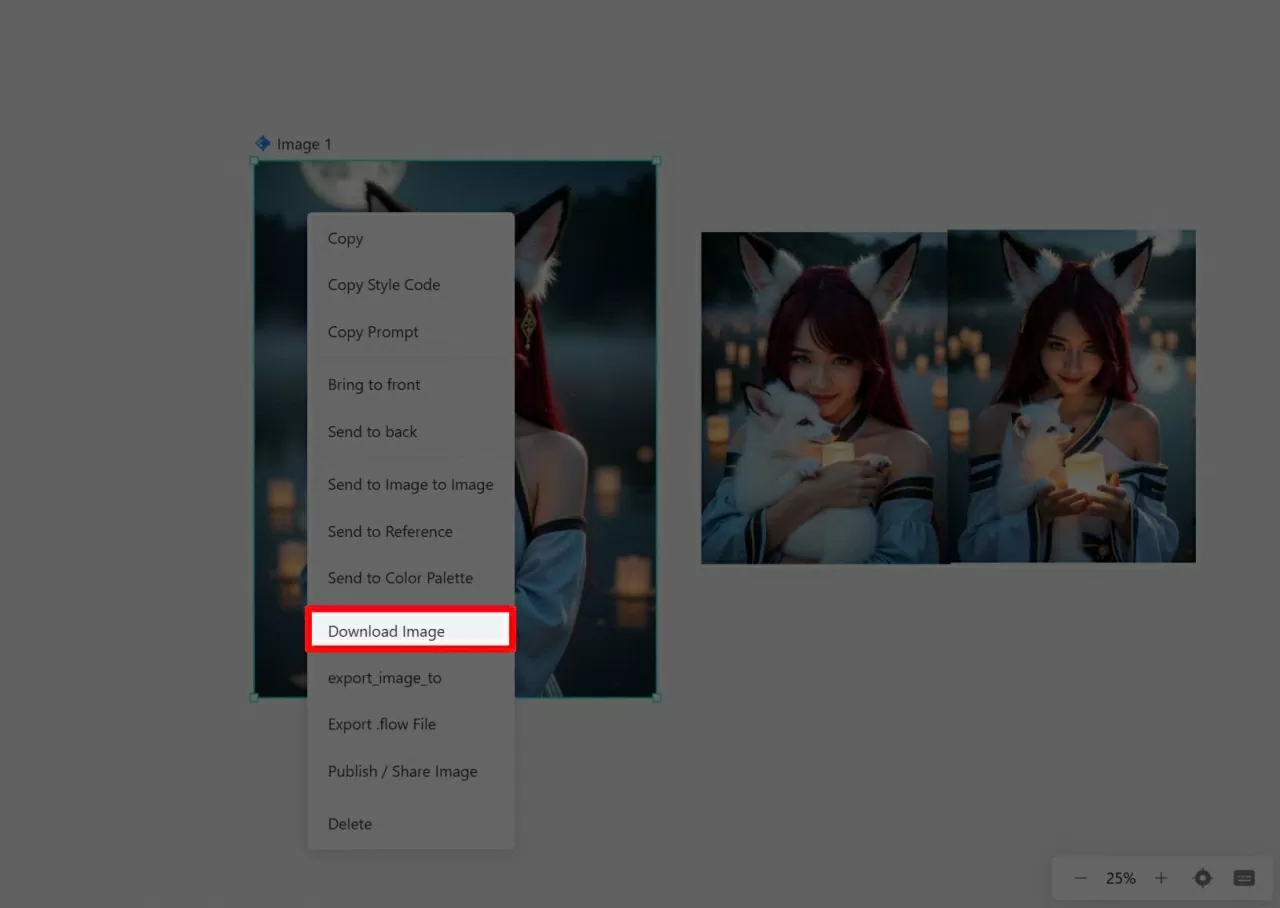1280x908 pixels.
Task: Click the blue icon beside Image 1 label
Action: (263, 144)
